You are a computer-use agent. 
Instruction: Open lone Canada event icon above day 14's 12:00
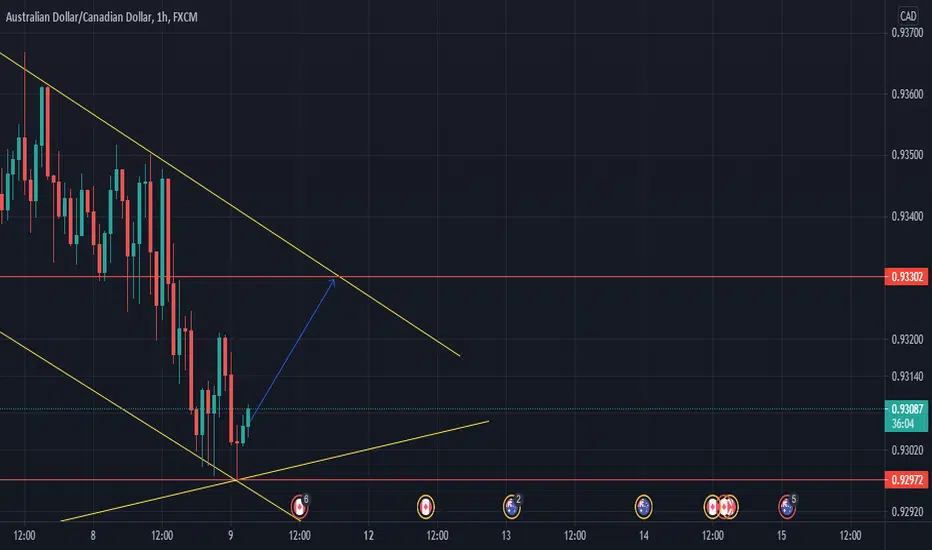point(711,507)
